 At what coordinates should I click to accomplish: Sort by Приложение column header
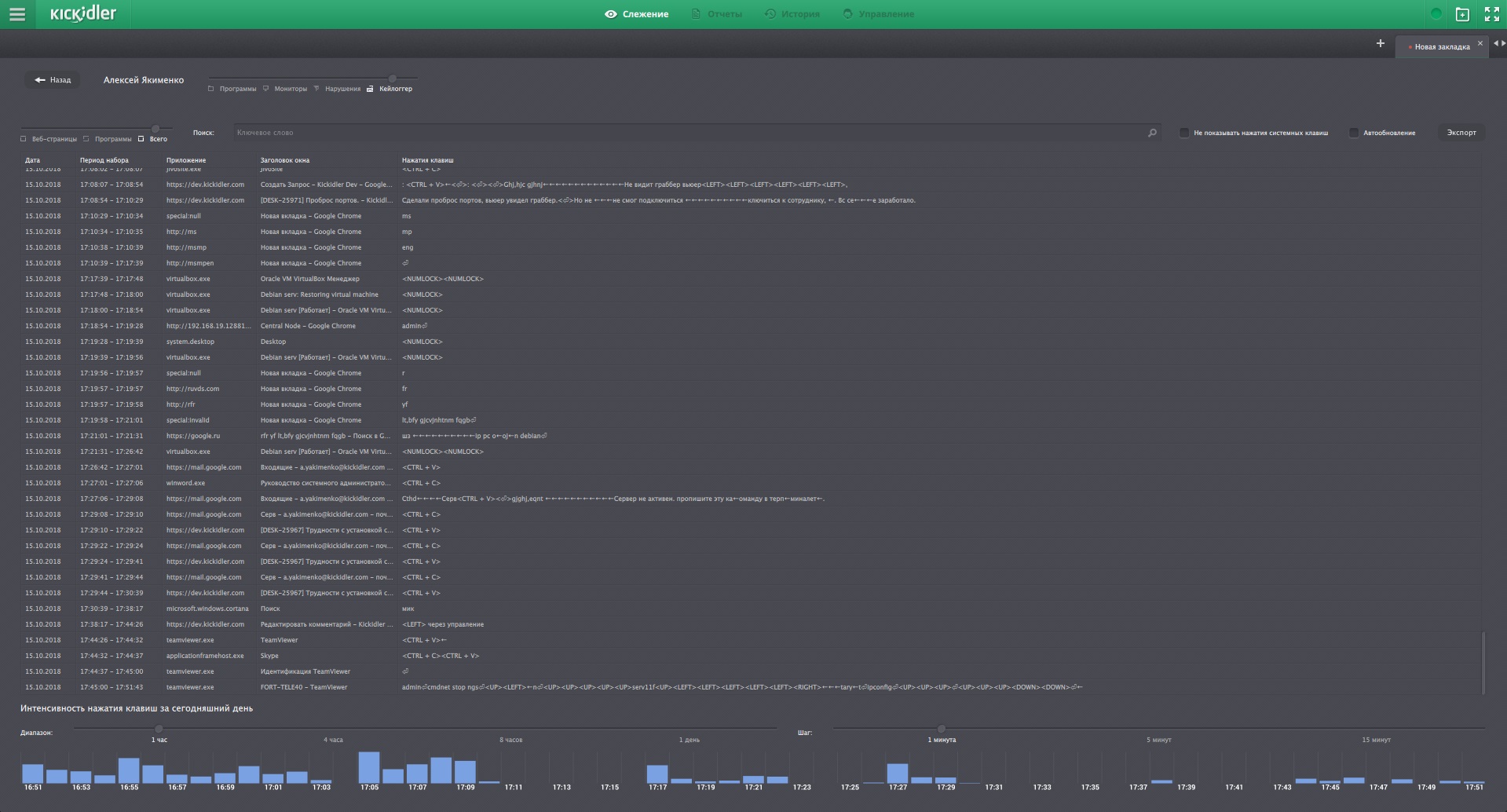186,160
